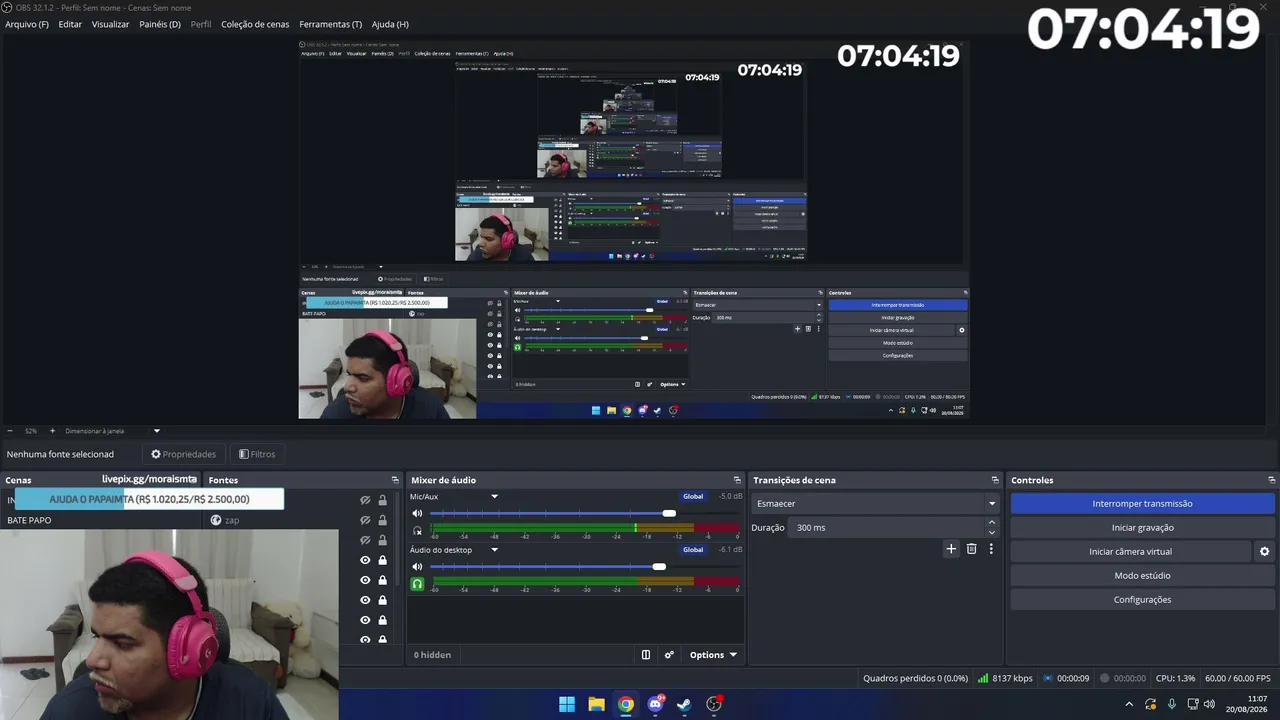Viewport: 1280px width, 720px height.
Task: Pop out the Fontes dock panel
Action: tap(397, 480)
